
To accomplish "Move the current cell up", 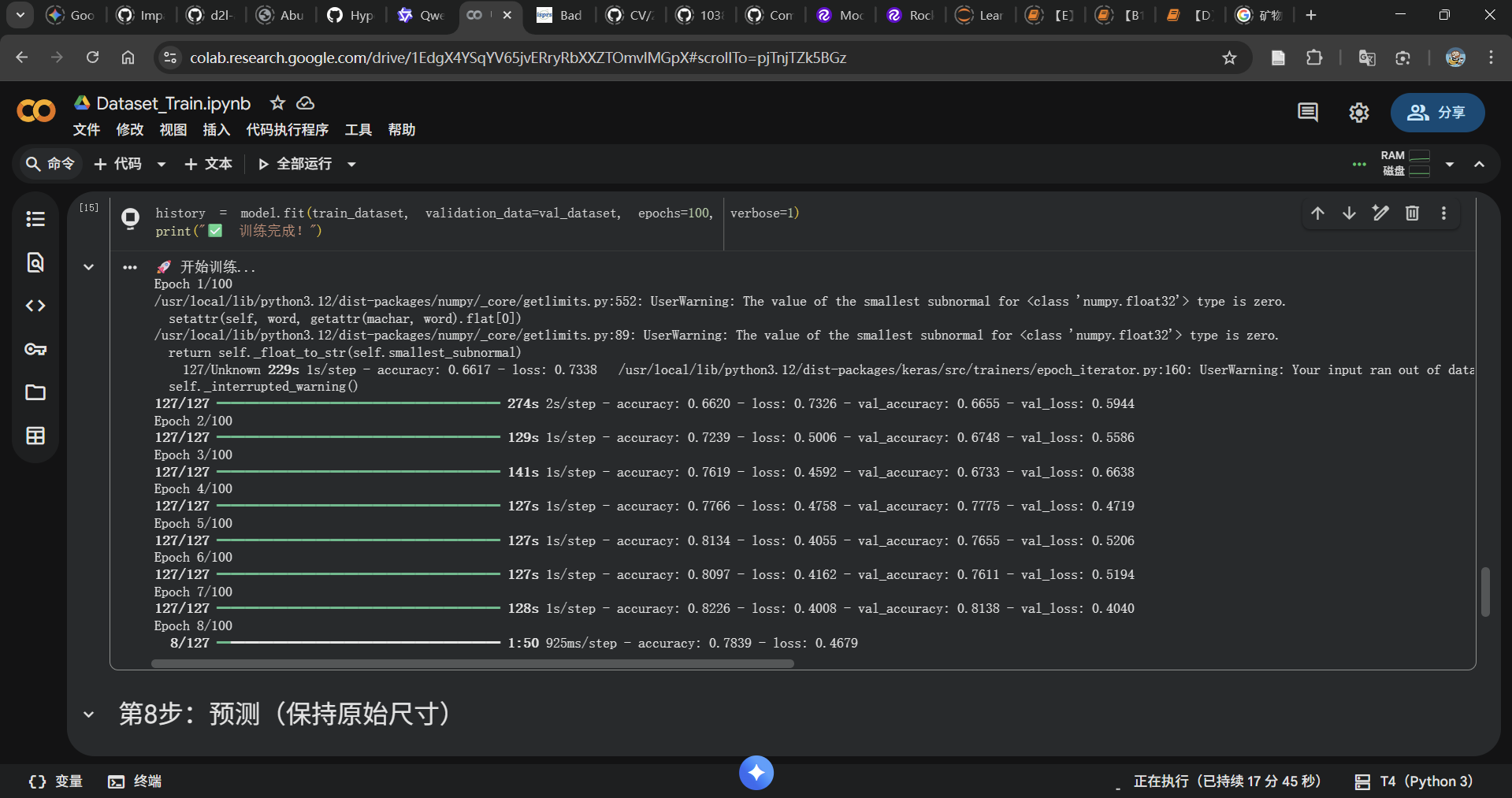I will coord(1317,213).
